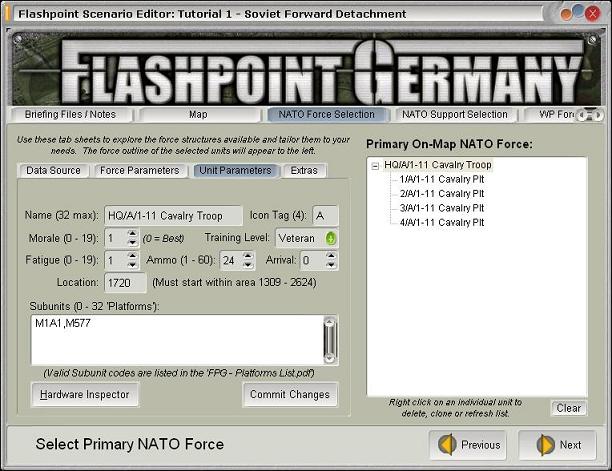
Task: Switch to NATO Support Selection tab
Action: (x=455, y=114)
